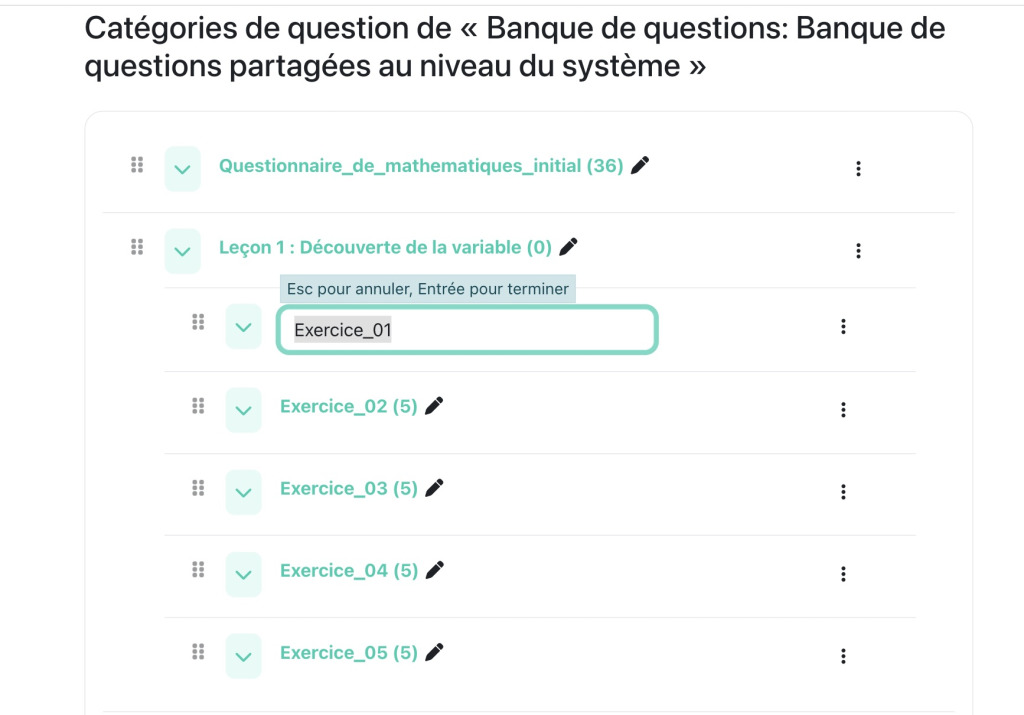Click the pencil icon next to Exercice_03

(x=434, y=487)
